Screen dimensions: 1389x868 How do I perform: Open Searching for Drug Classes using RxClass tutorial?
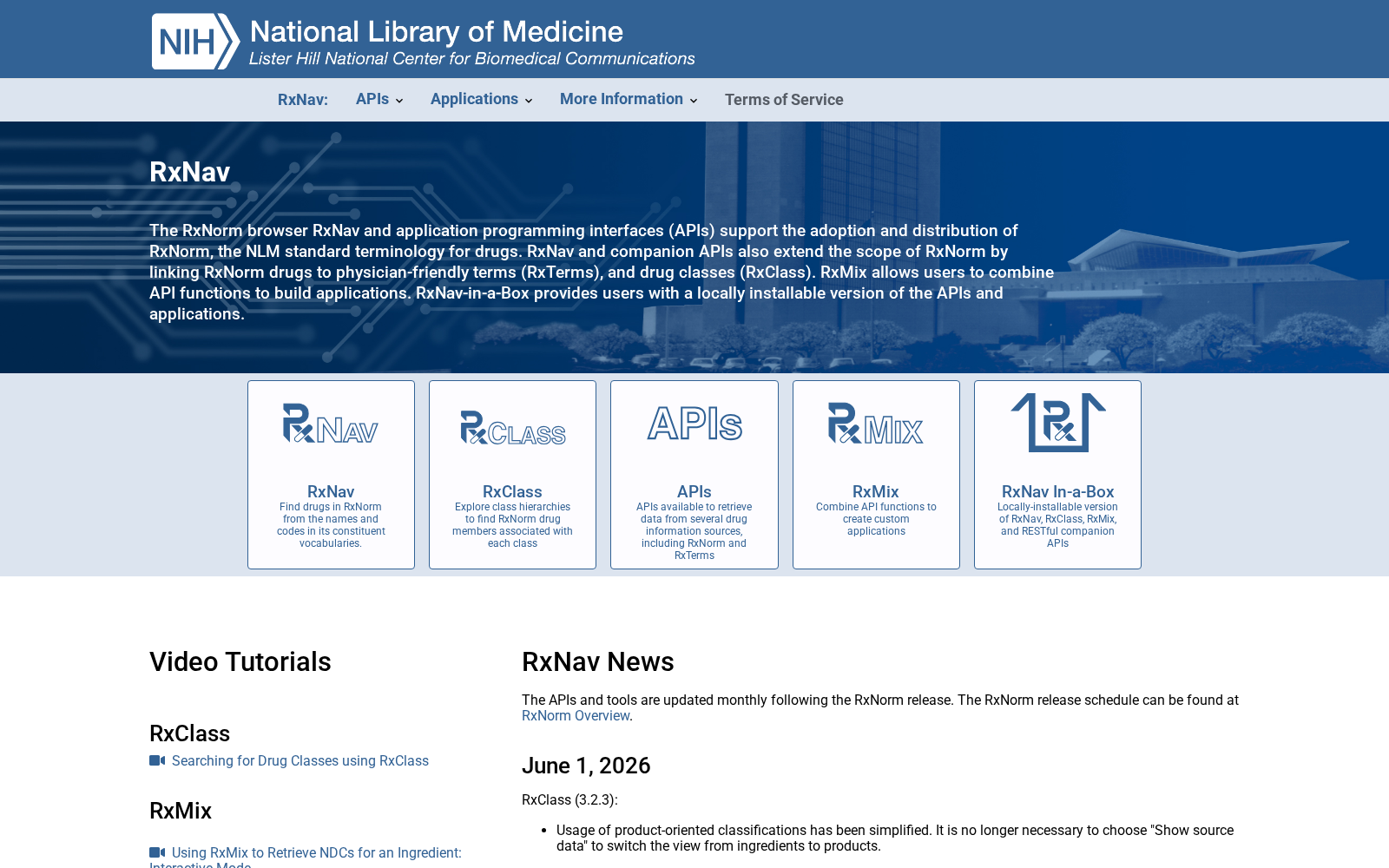(x=300, y=760)
